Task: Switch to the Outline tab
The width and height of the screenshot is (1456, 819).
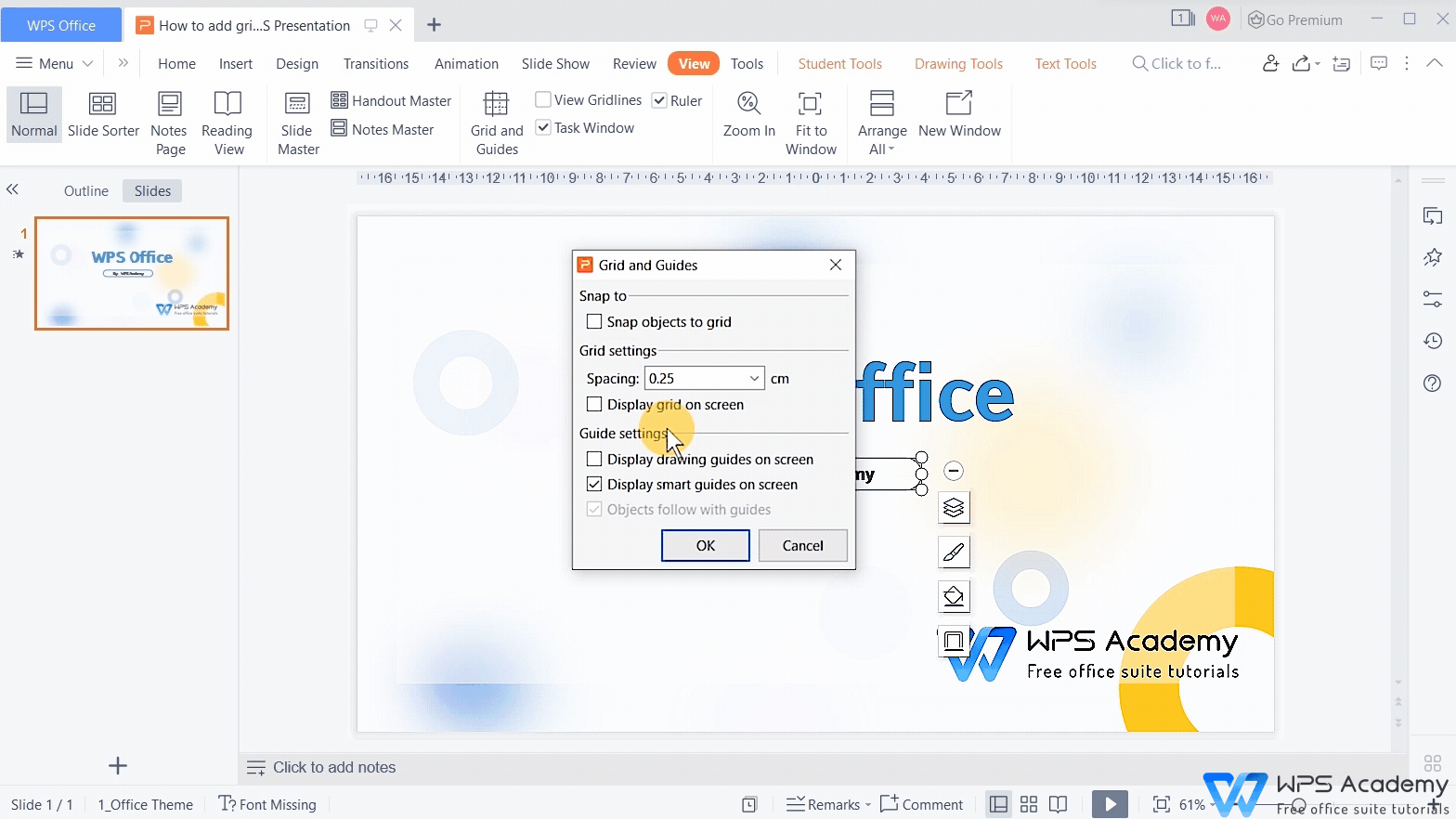Action: tap(86, 190)
